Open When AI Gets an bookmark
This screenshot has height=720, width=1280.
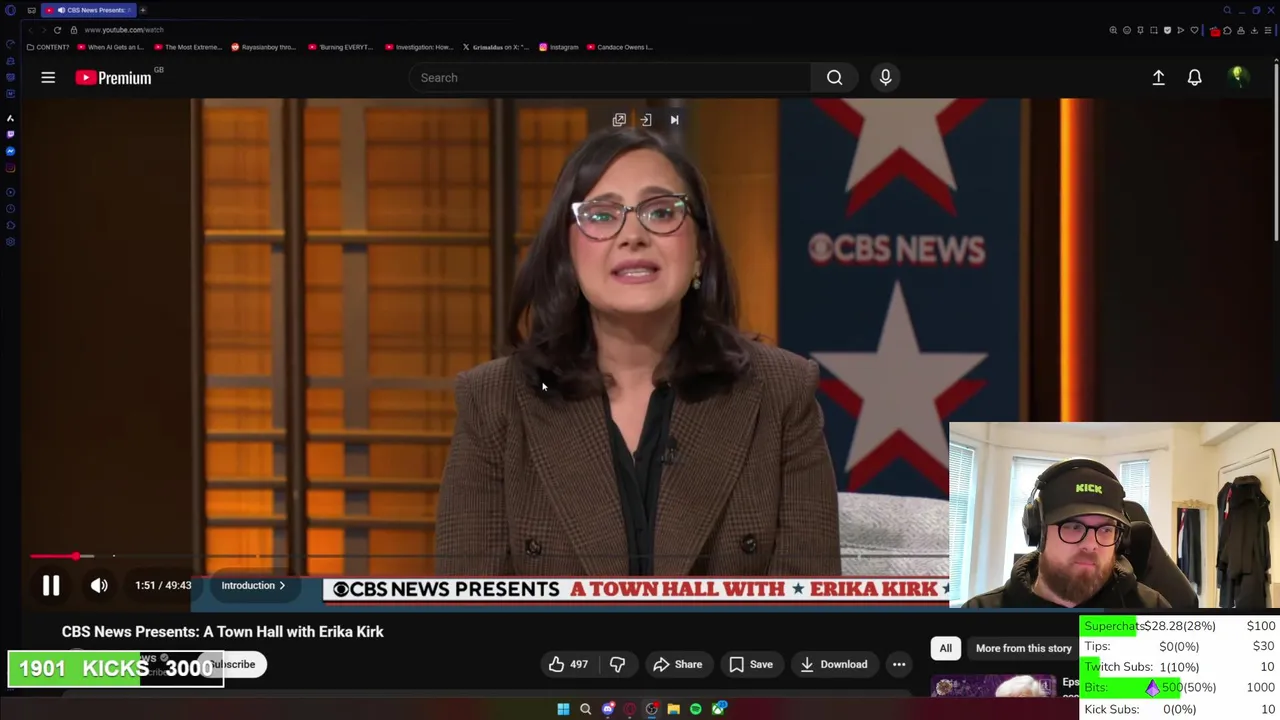click(x=111, y=47)
